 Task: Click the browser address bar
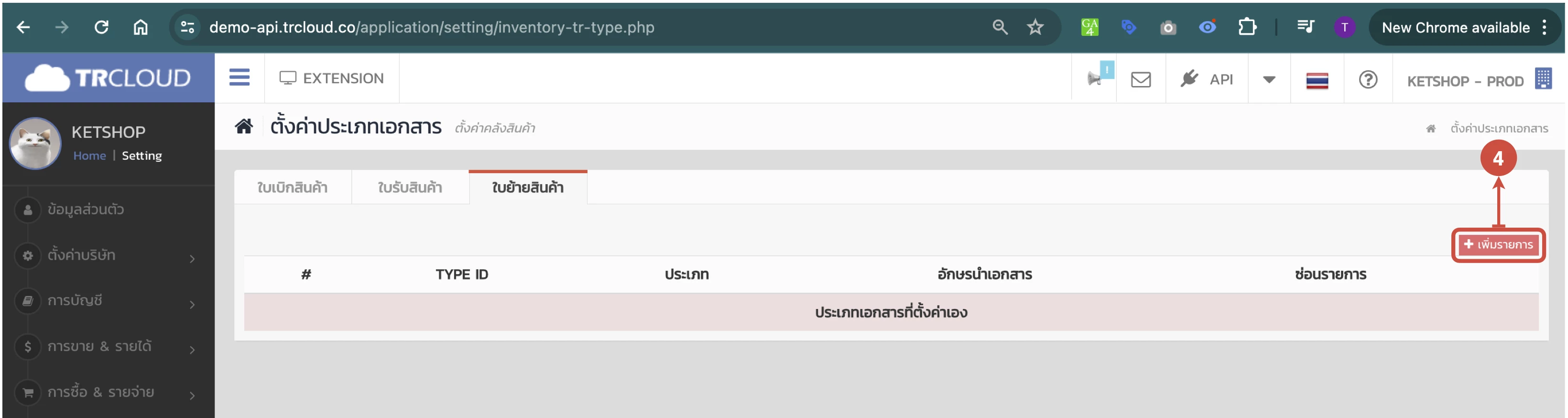coord(548,27)
